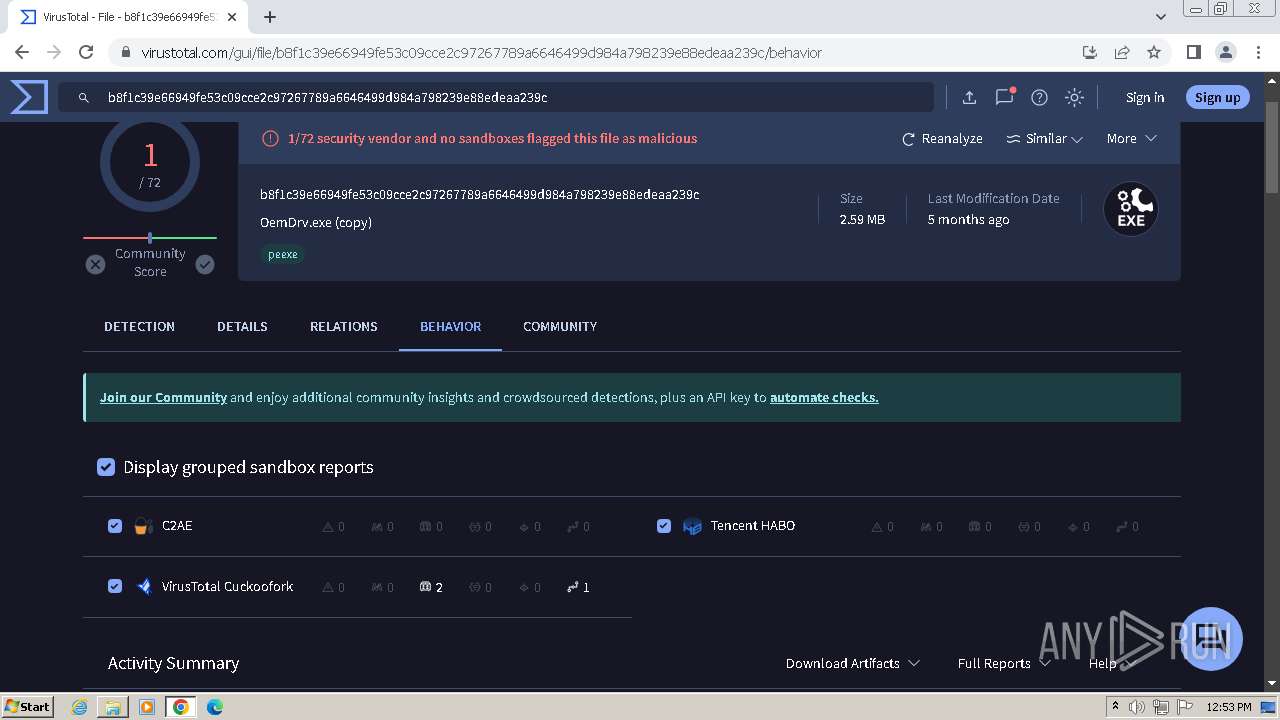Click the Join our Community link
Image resolution: width=1280 pixels, height=720 pixels.
pos(163,397)
